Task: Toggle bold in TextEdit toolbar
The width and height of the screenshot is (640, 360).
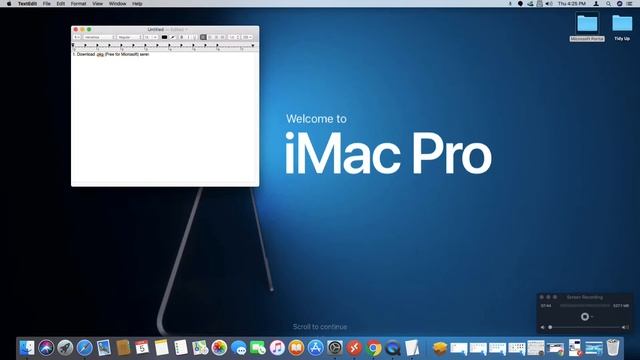Action: point(182,37)
